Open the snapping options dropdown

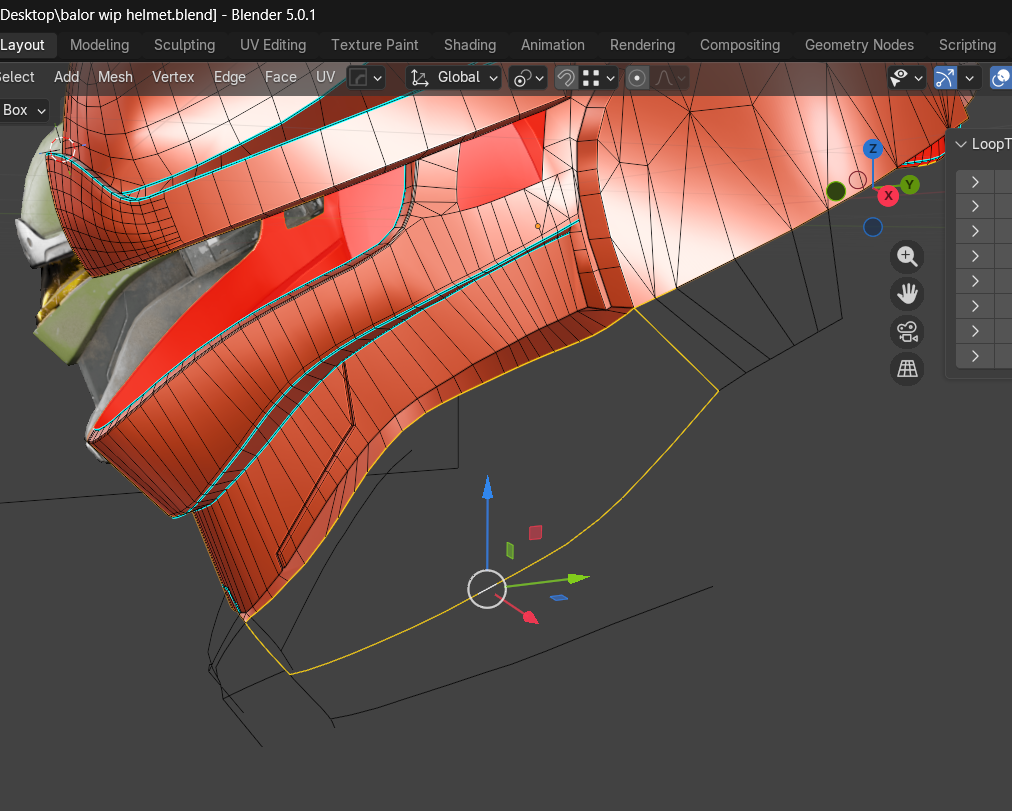tap(600, 78)
